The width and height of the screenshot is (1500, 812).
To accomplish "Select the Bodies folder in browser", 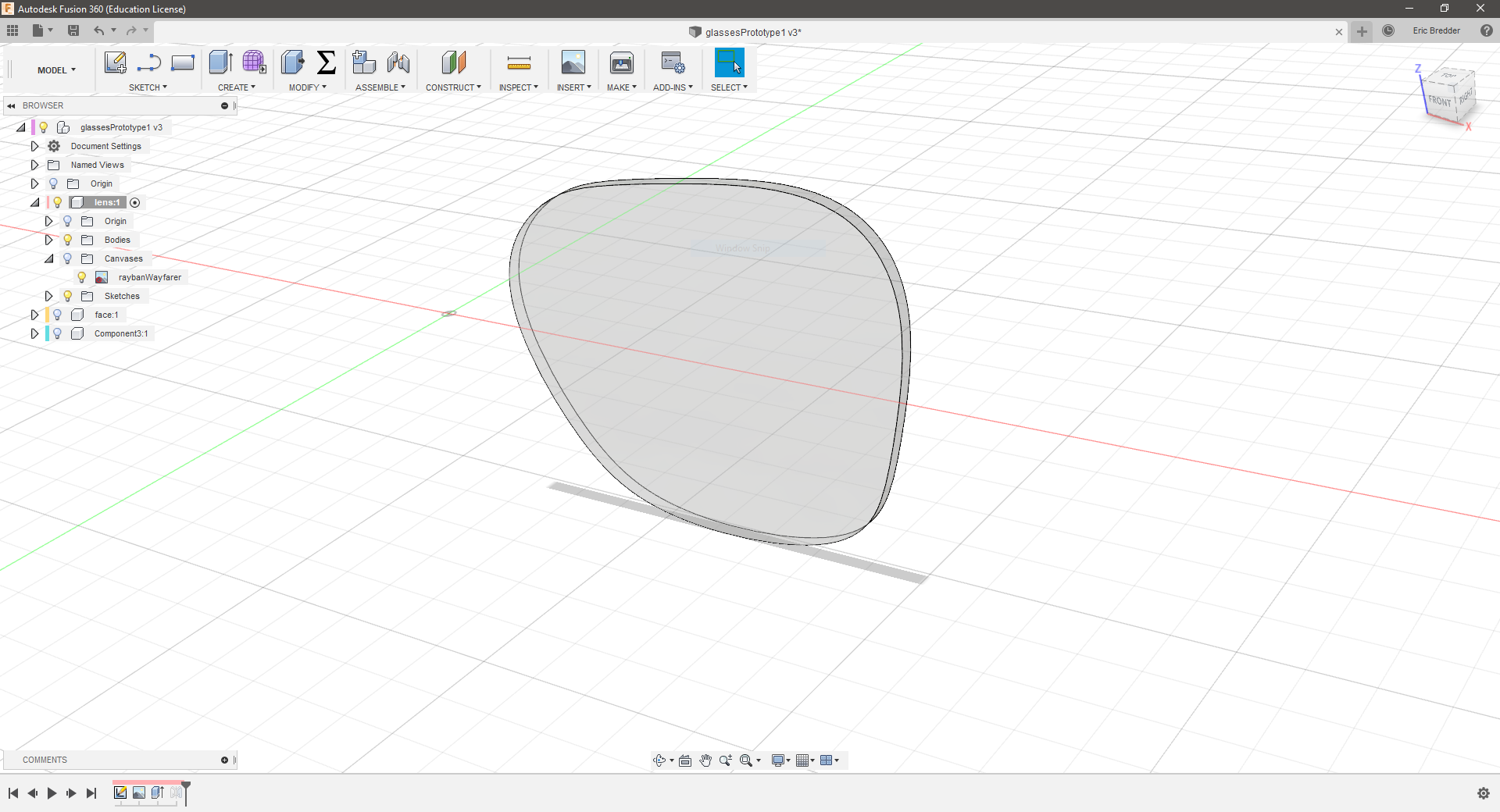I will (117, 240).
